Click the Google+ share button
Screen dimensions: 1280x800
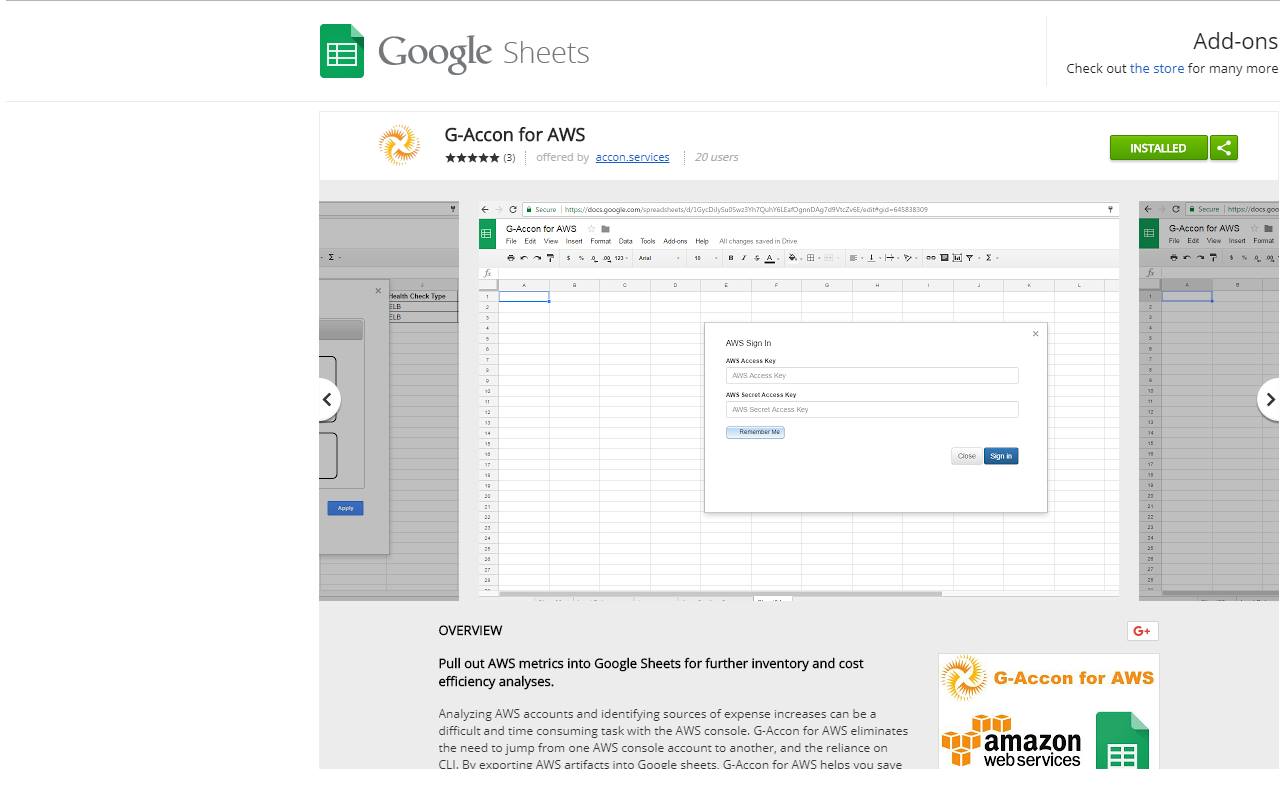[x=1143, y=630]
